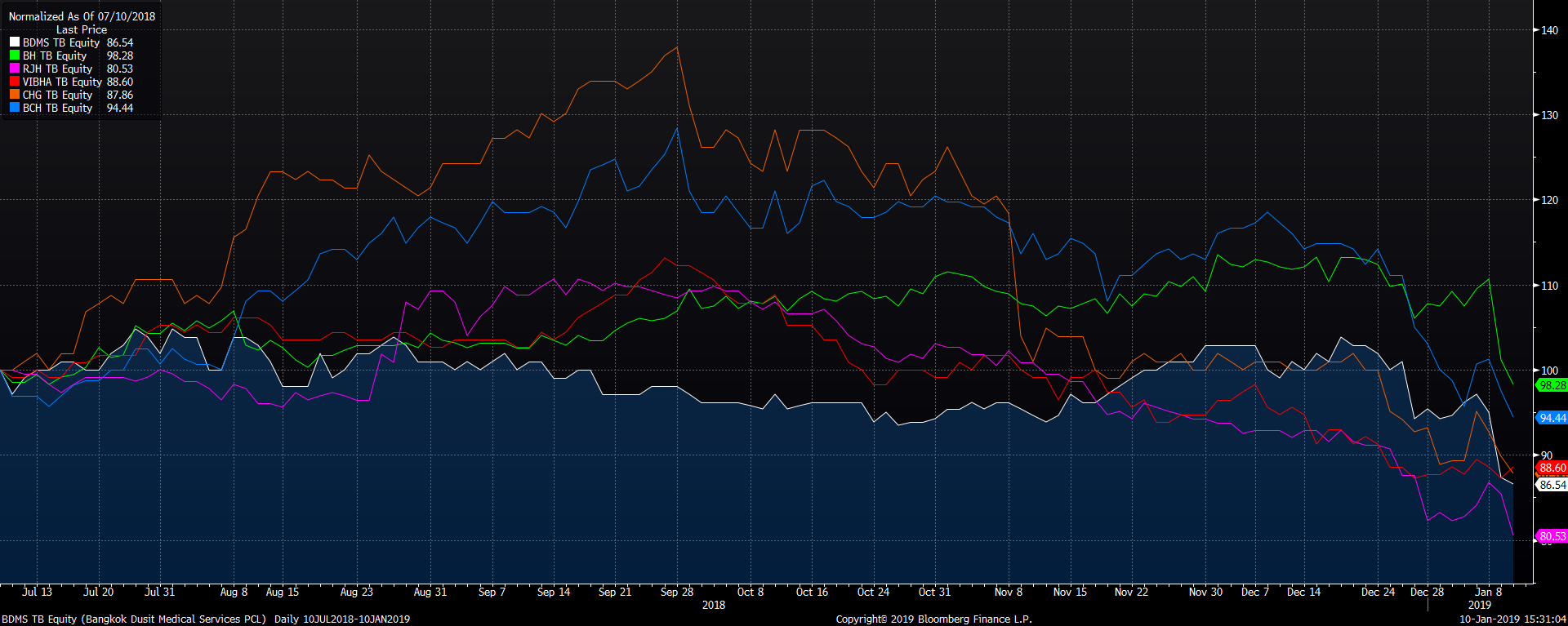1568x626 pixels.
Task: Click the Sep 7 date label
Action: click(x=492, y=592)
